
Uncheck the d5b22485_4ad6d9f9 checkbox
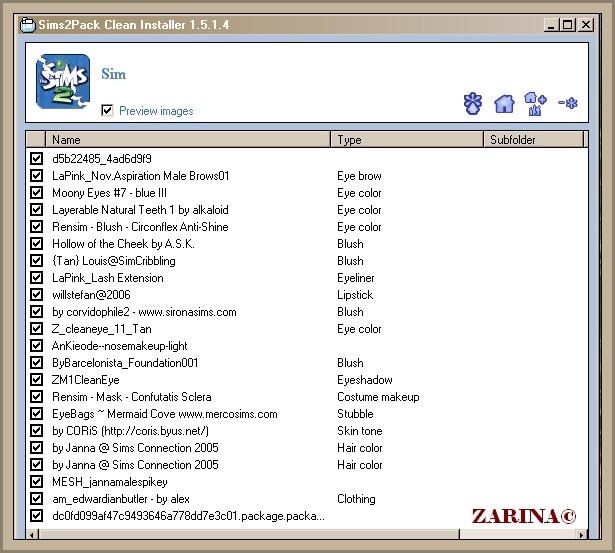(x=36, y=158)
